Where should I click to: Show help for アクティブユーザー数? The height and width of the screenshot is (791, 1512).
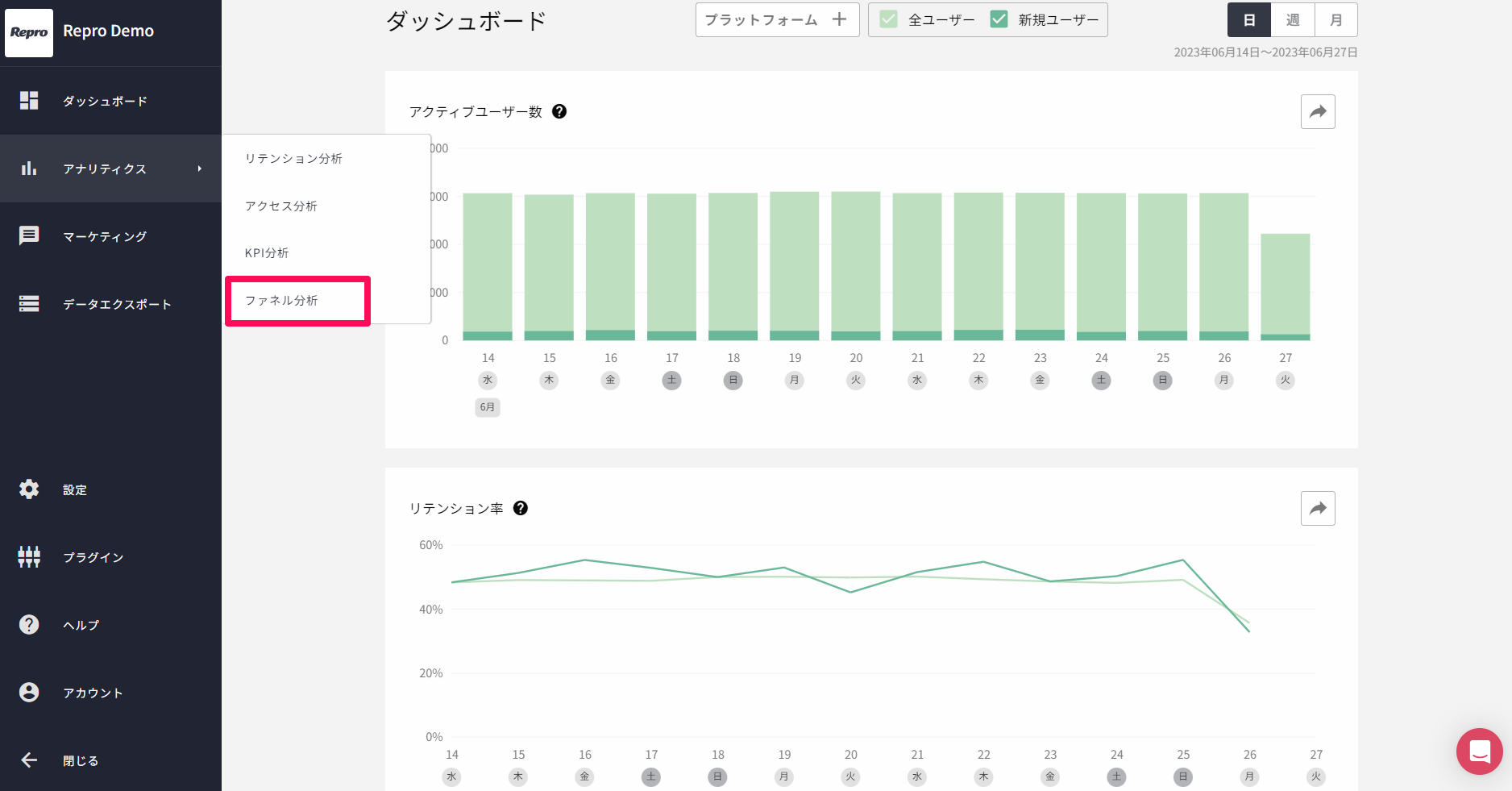pyautogui.click(x=559, y=111)
